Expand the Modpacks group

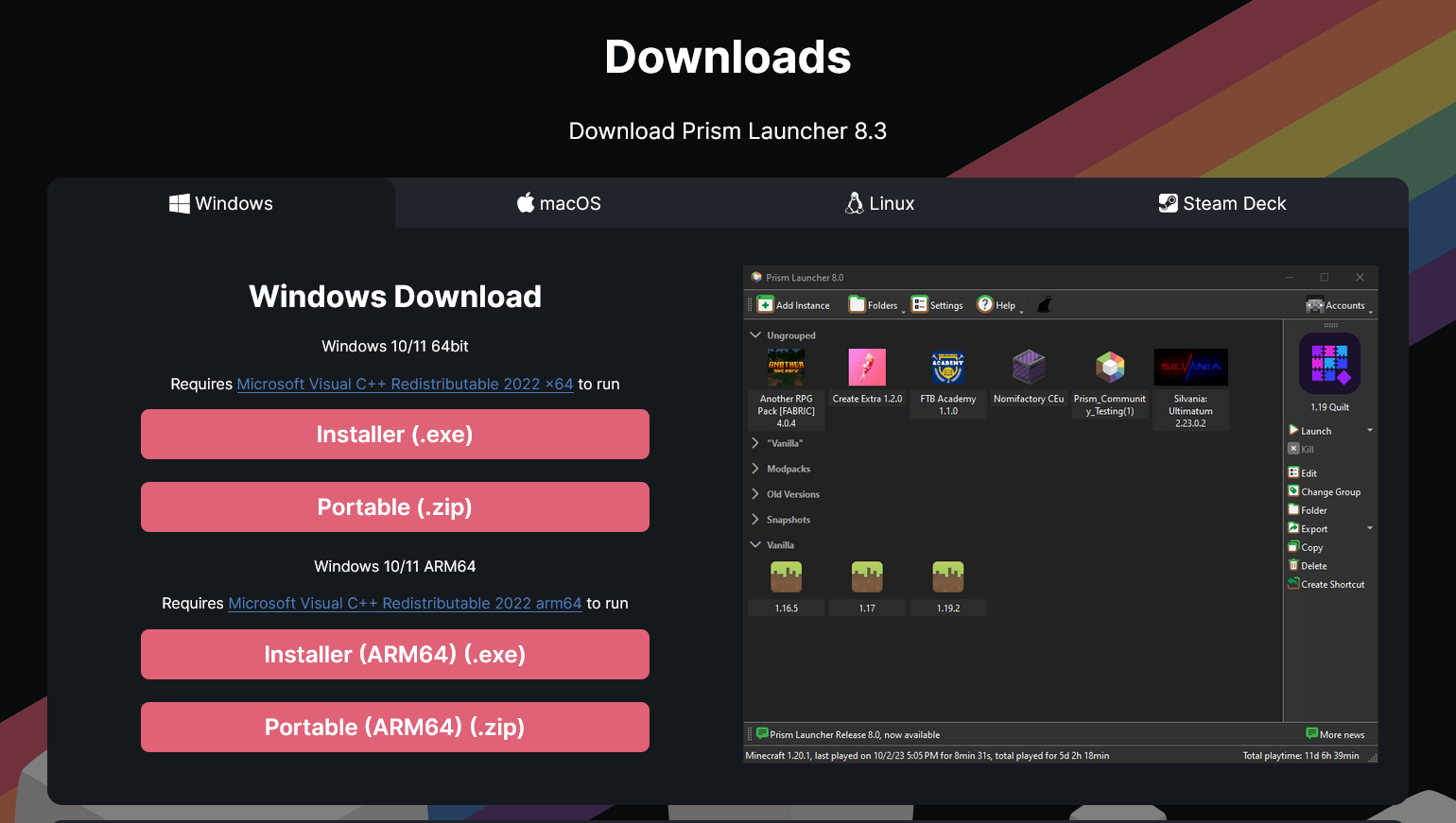pos(755,469)
